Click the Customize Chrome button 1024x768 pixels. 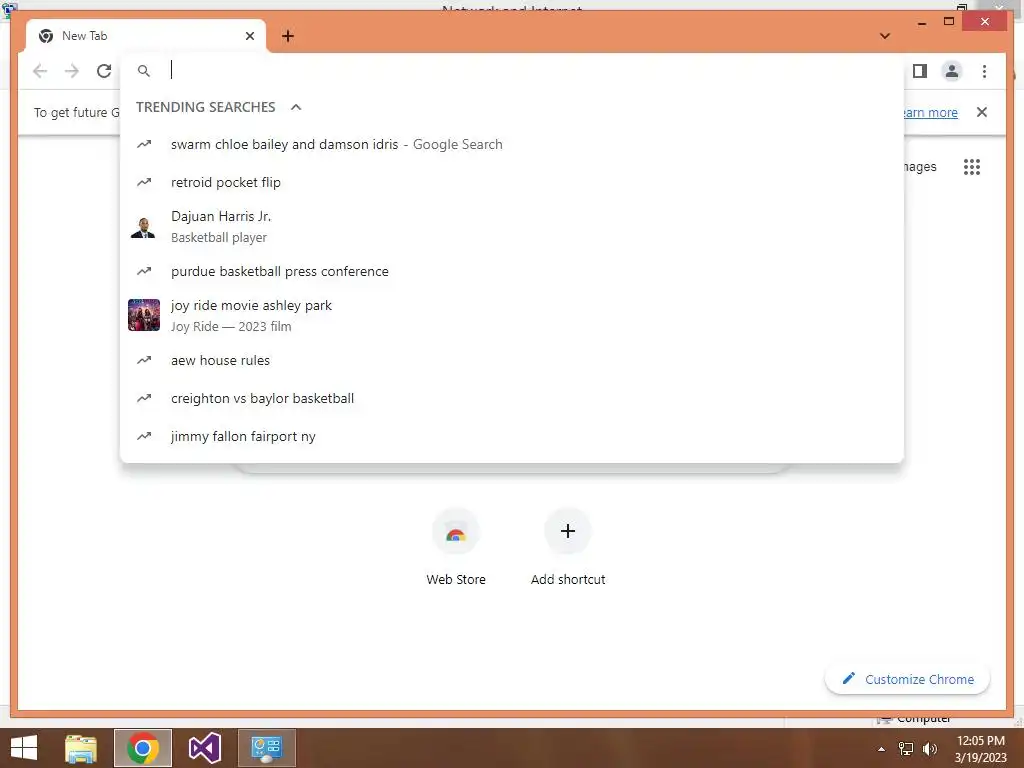click(908, 679)
